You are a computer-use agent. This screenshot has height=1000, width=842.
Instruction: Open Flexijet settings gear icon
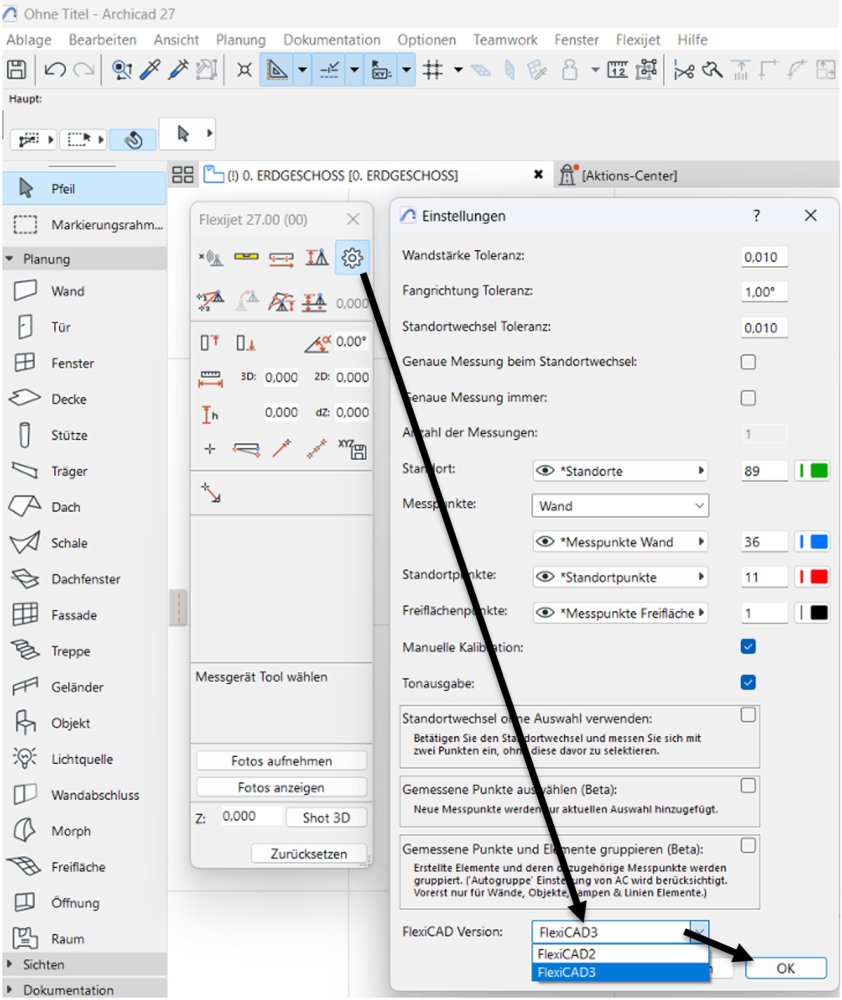[352, 258]
